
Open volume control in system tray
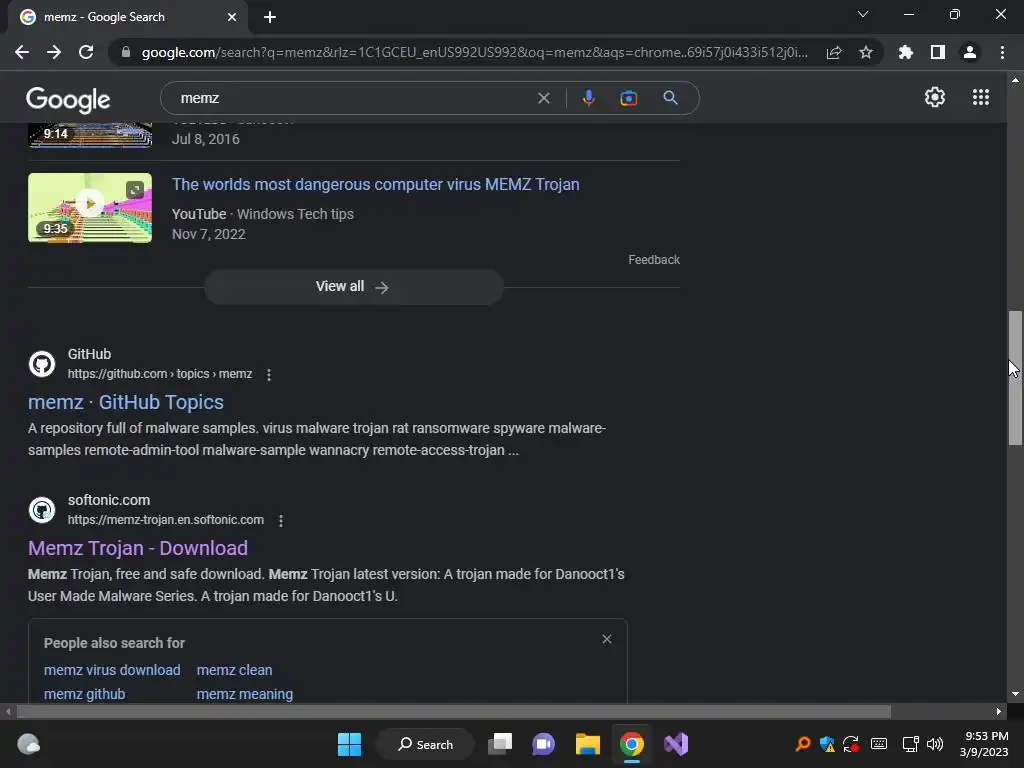click(935, 744)
